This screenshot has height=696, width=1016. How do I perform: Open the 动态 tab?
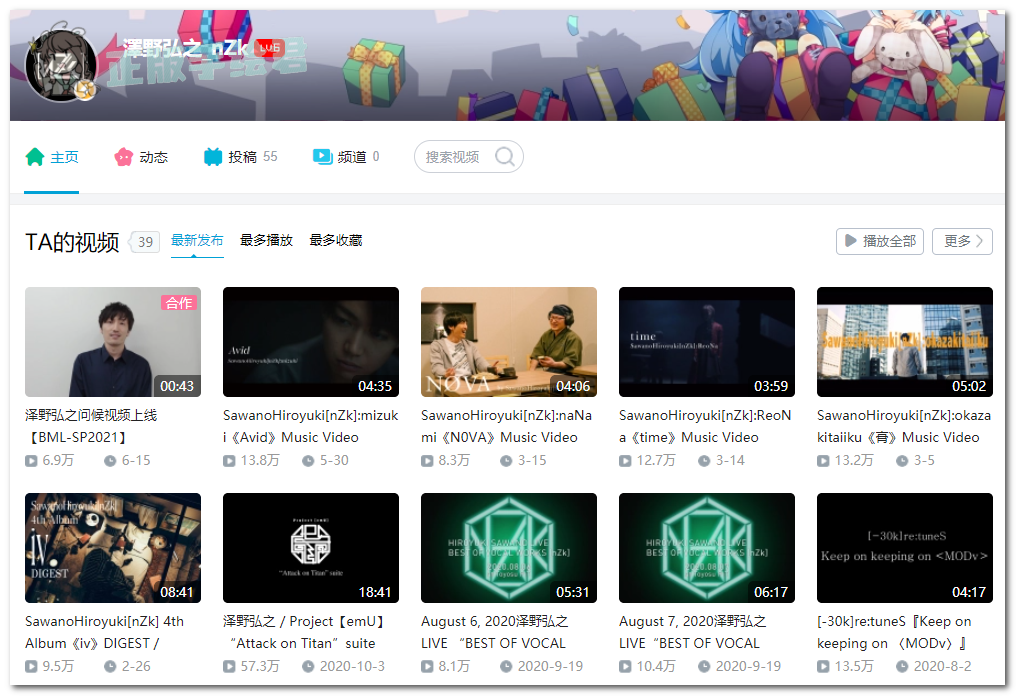tap(141, 157)
